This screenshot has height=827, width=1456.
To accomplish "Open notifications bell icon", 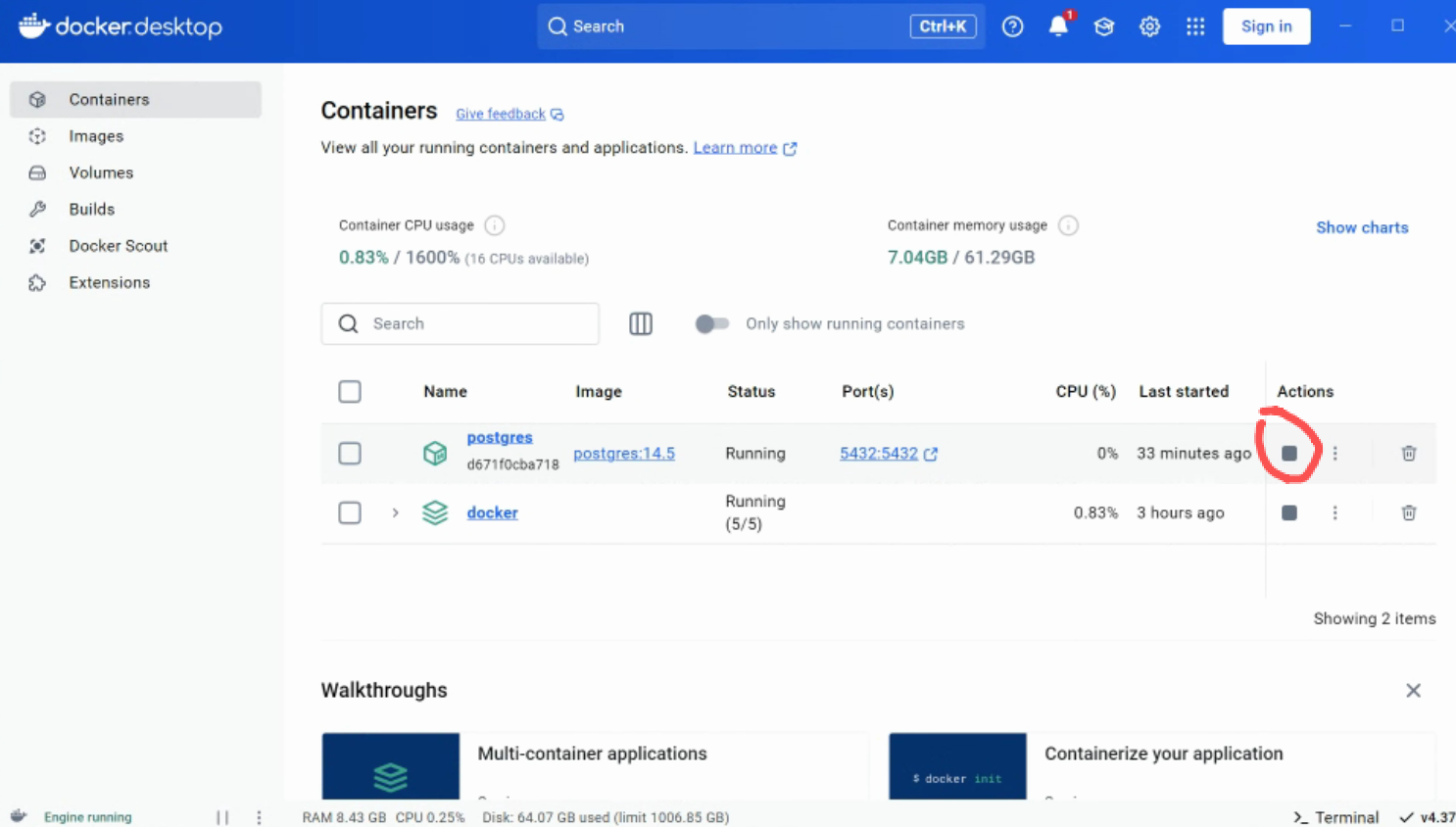I will (1058, 26).
